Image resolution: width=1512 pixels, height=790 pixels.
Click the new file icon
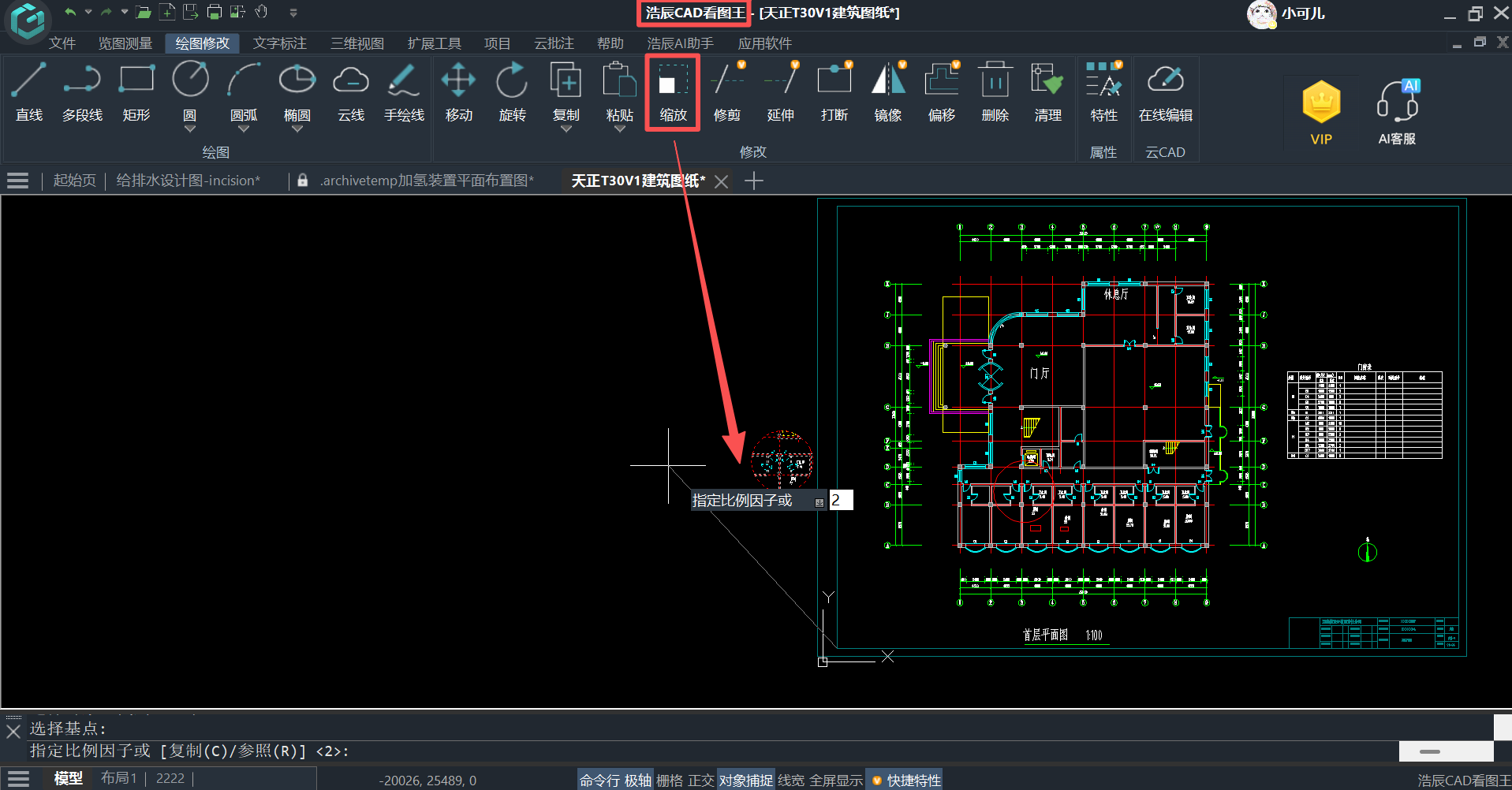[x=167, y=12]
